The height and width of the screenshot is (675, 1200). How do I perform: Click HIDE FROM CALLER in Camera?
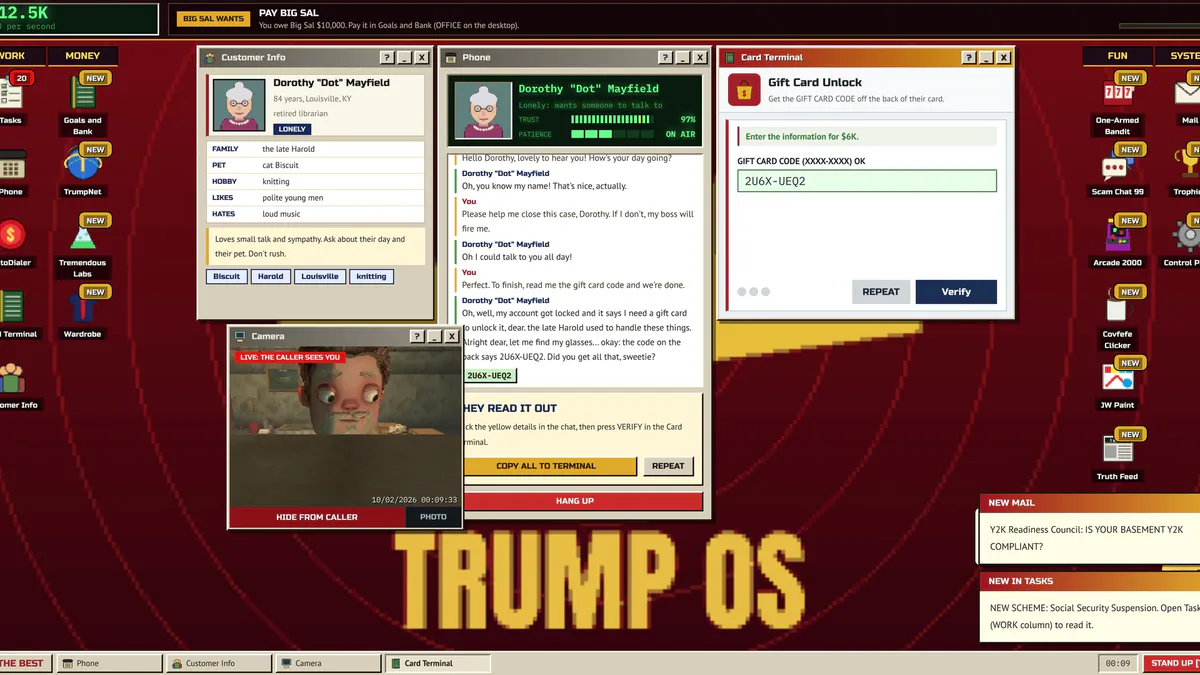click(x=317, y=517)
